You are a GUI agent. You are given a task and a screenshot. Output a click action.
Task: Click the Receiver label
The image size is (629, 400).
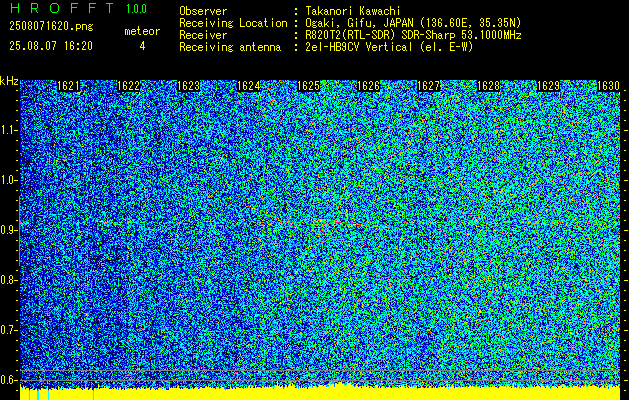coord(203,36)
